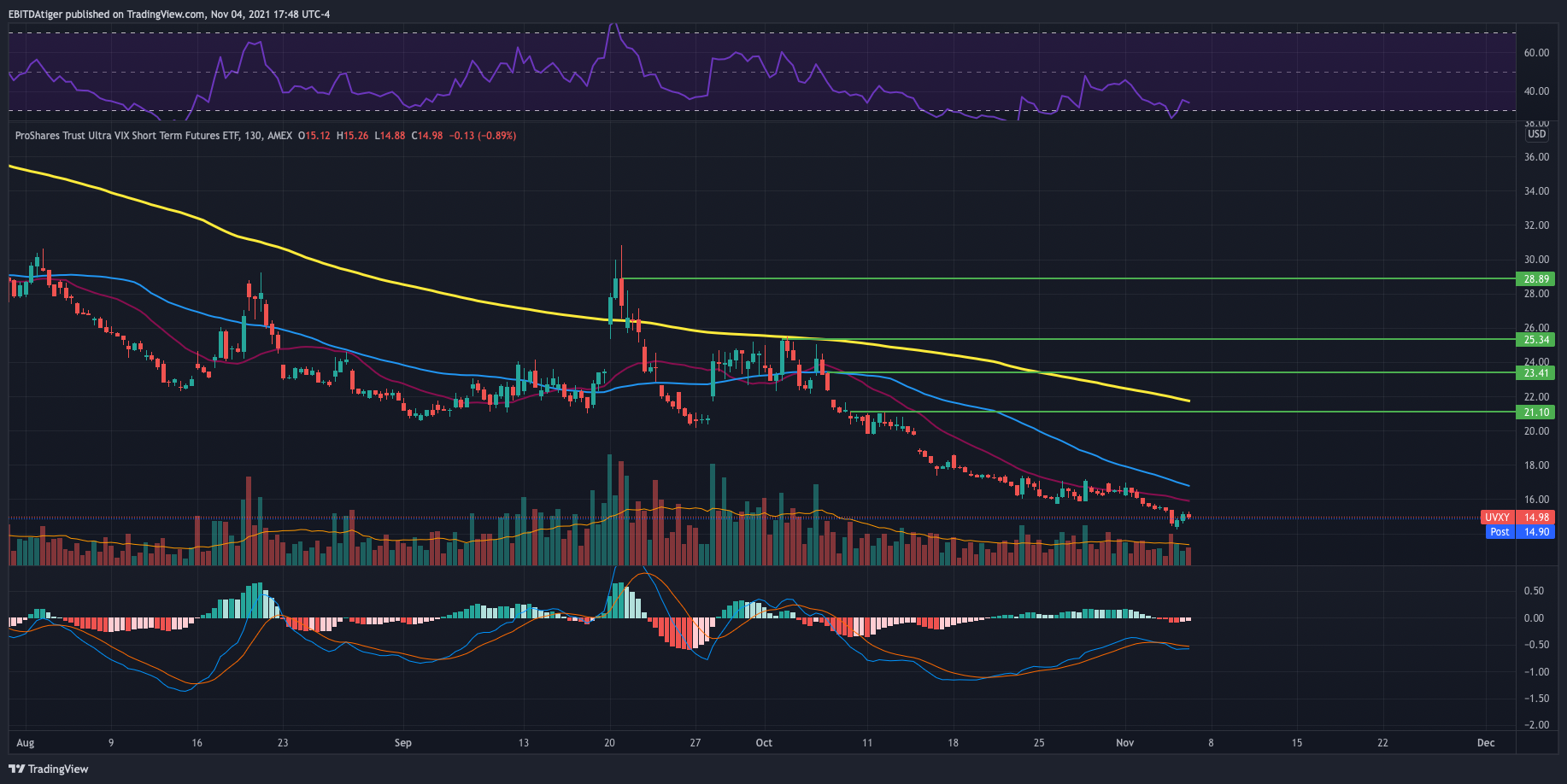The image size is (1567, 784).
Task: Click the 28.89 green price label
Action: pyautogui.click(x=1535, y=279)
